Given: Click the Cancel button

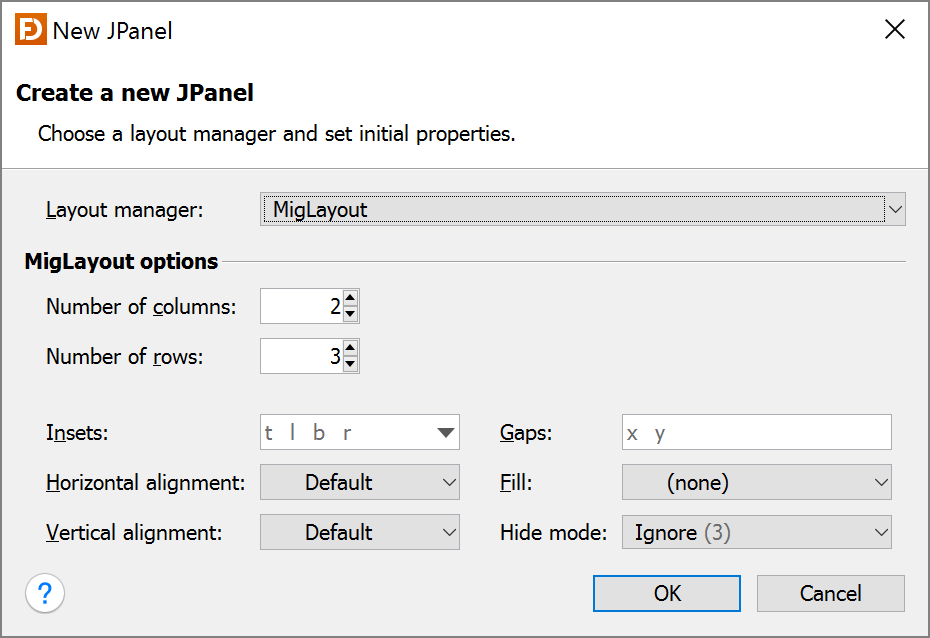Looking at the screenshot, I should 830,593.
